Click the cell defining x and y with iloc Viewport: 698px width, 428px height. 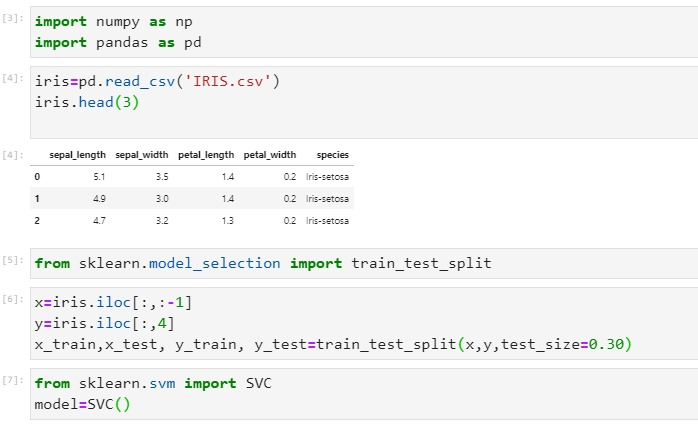point(364,323)
